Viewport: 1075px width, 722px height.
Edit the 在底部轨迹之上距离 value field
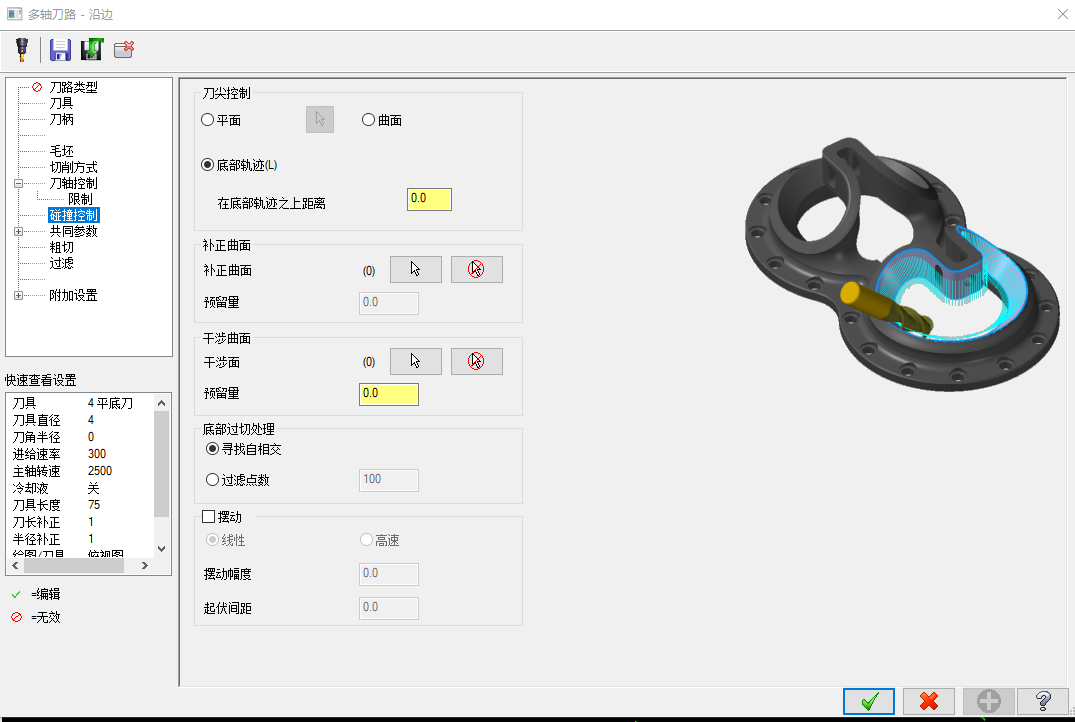click(429, 199)
